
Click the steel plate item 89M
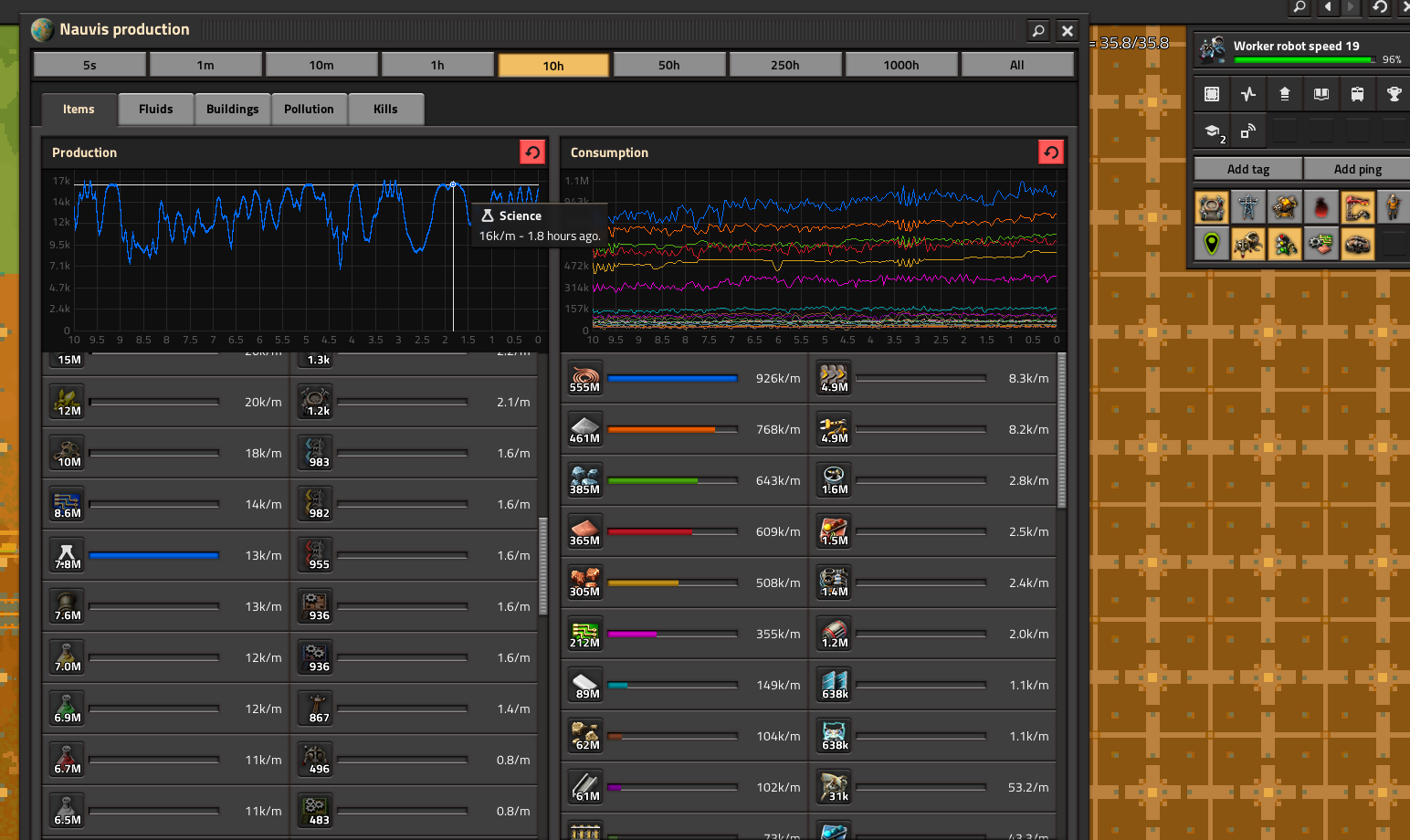(x=584, y=685)
